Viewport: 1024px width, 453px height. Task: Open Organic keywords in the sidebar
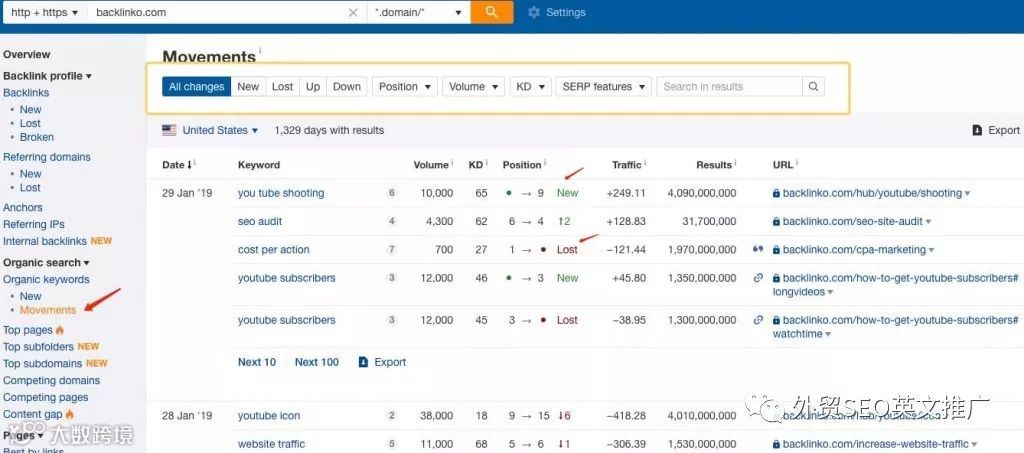point(46,279)
